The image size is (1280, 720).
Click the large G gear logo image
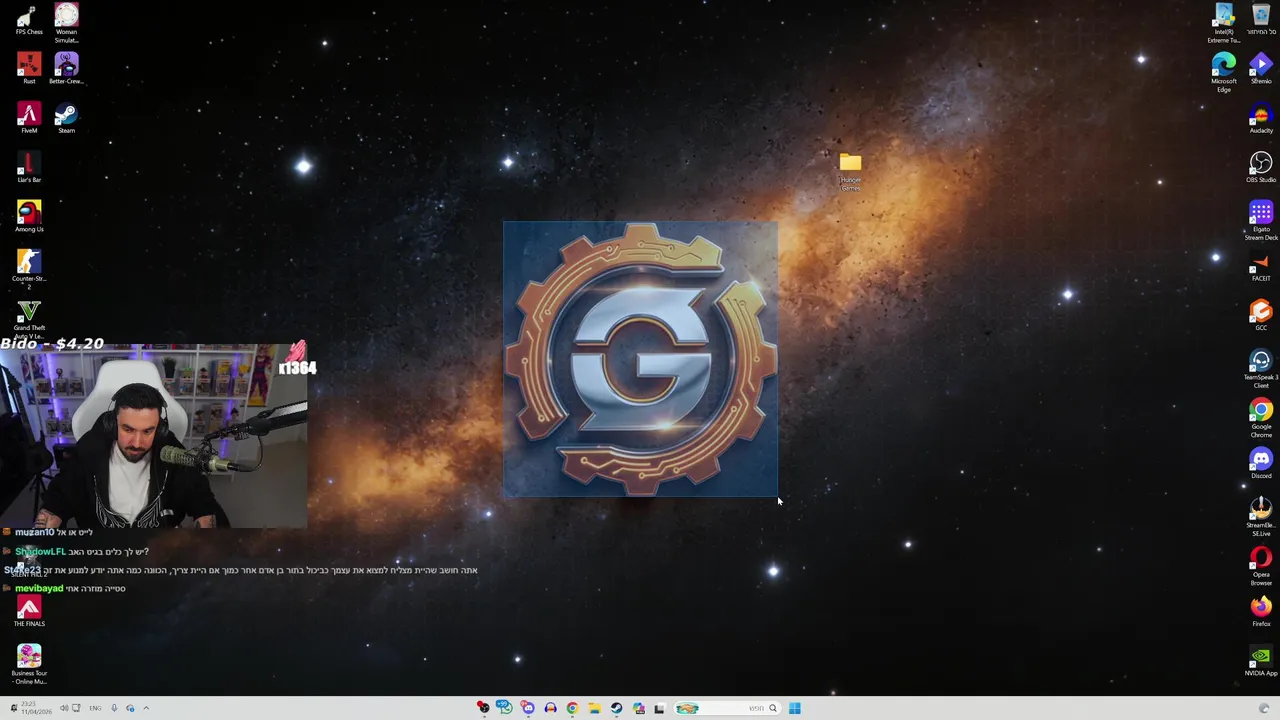[640, 359]
